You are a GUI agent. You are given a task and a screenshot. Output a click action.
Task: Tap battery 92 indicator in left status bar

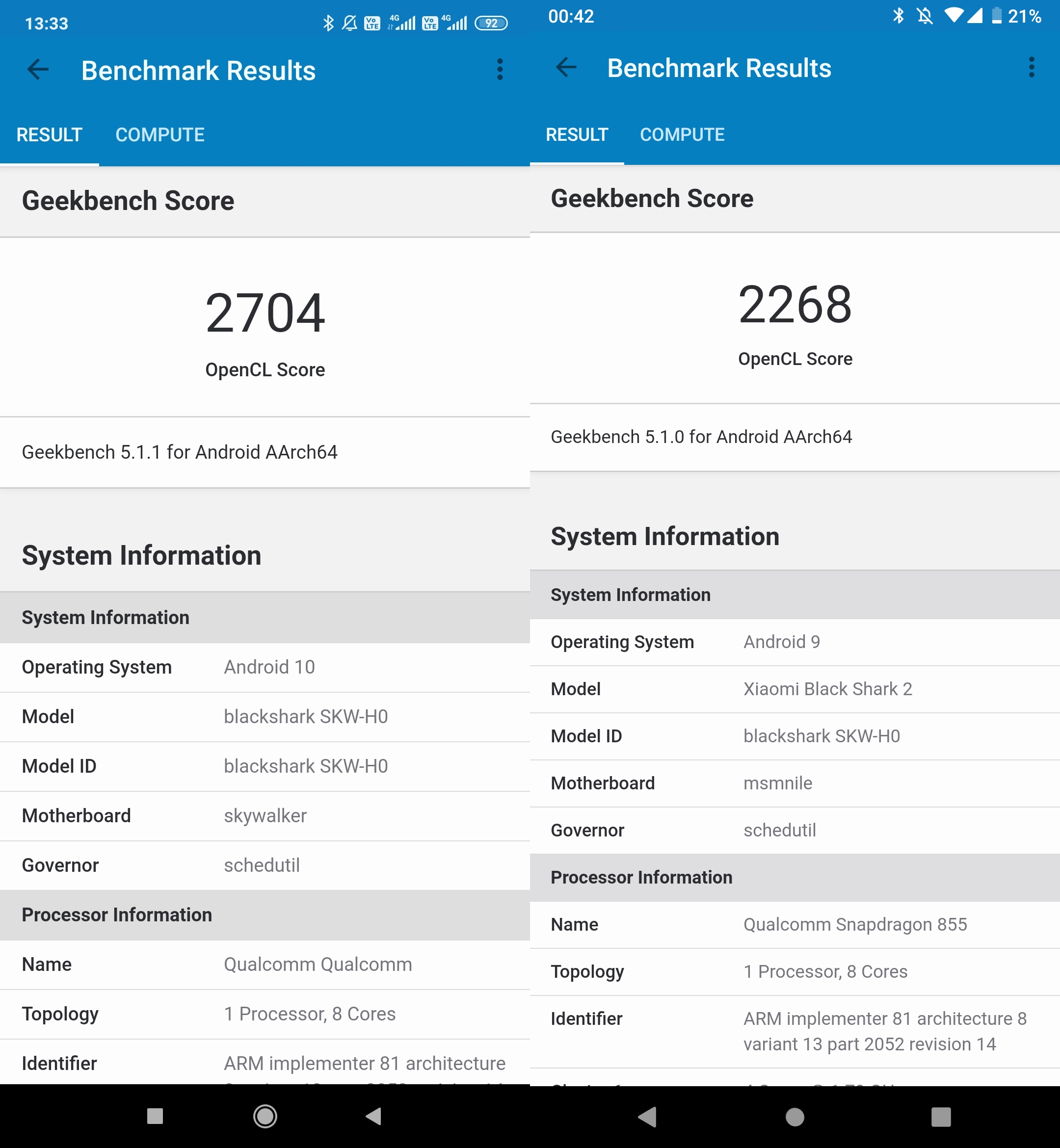(491, 24)
